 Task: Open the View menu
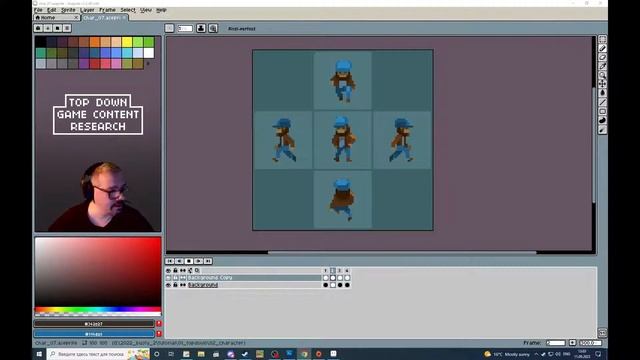click(x=146, y=10)
